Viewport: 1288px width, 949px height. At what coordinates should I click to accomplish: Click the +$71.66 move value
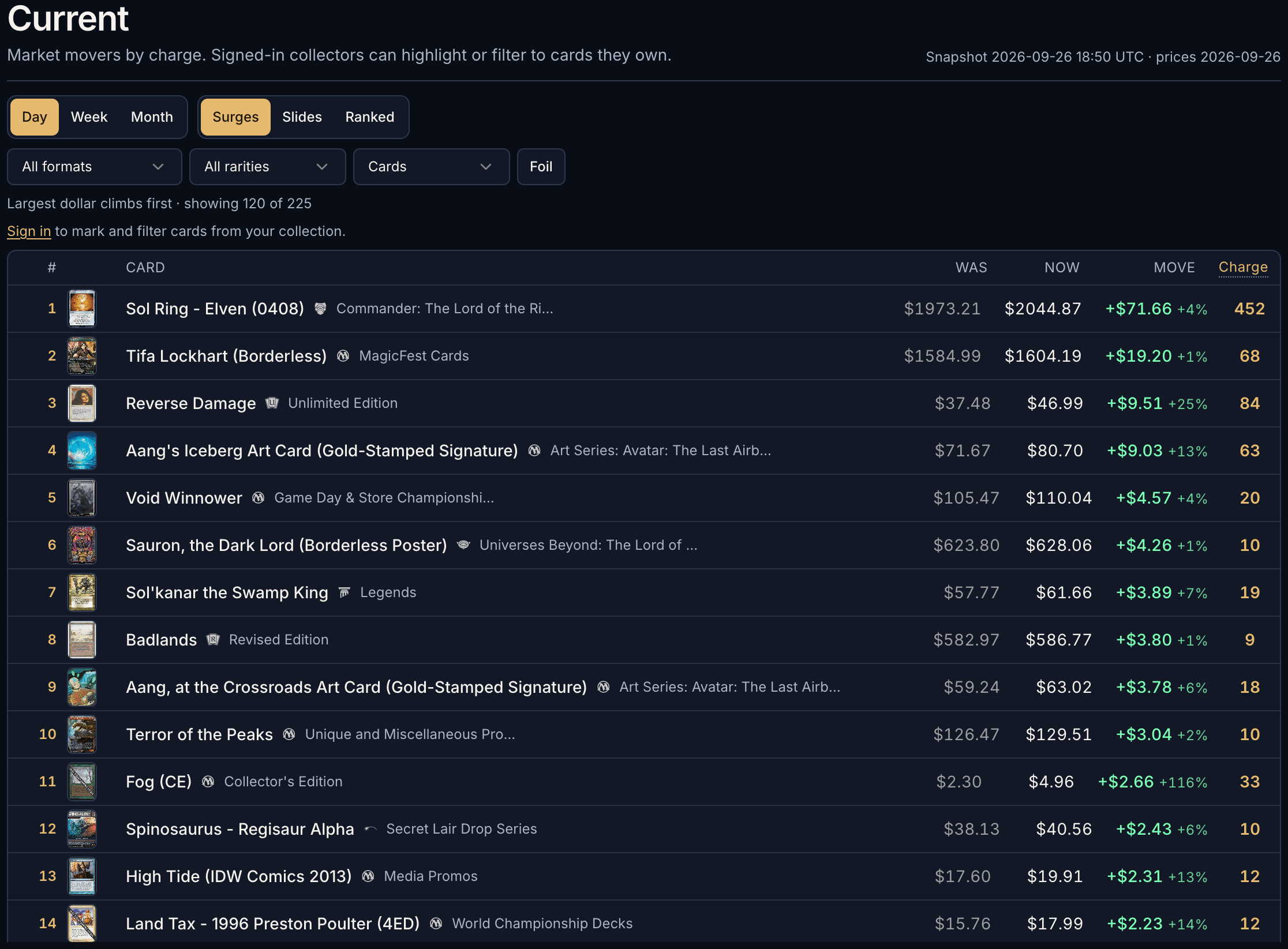(x=1139, y=309)
